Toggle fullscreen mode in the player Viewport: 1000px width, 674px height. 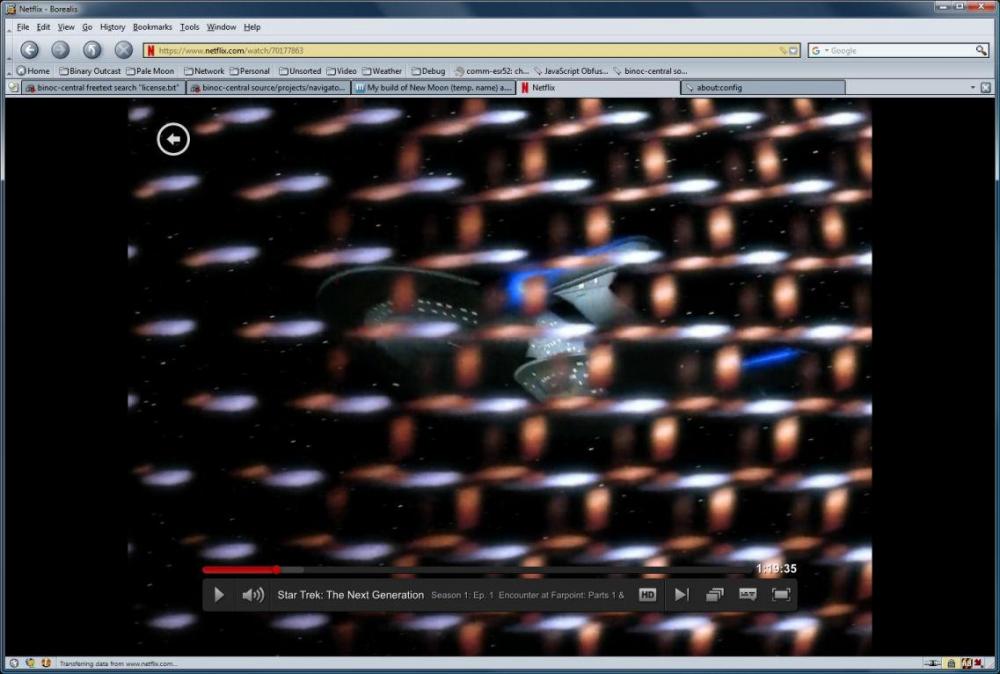(781, 595)
